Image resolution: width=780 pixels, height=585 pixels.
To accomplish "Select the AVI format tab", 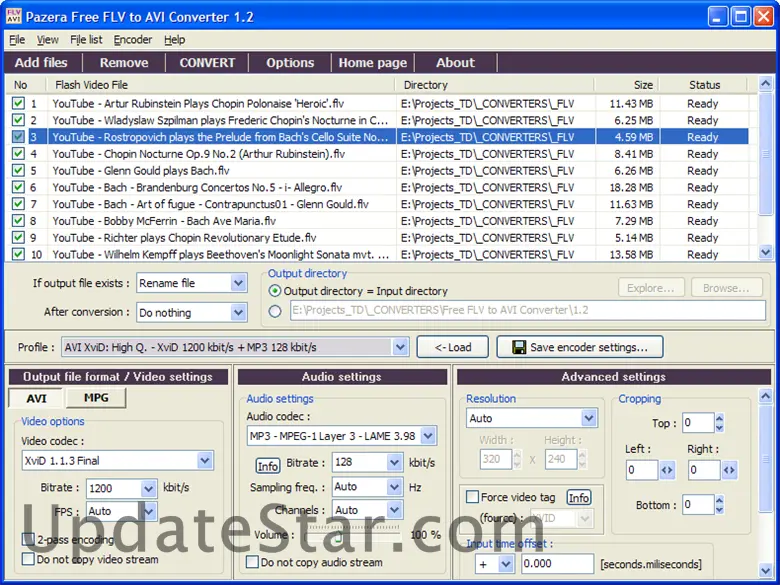I will point(36,398).
